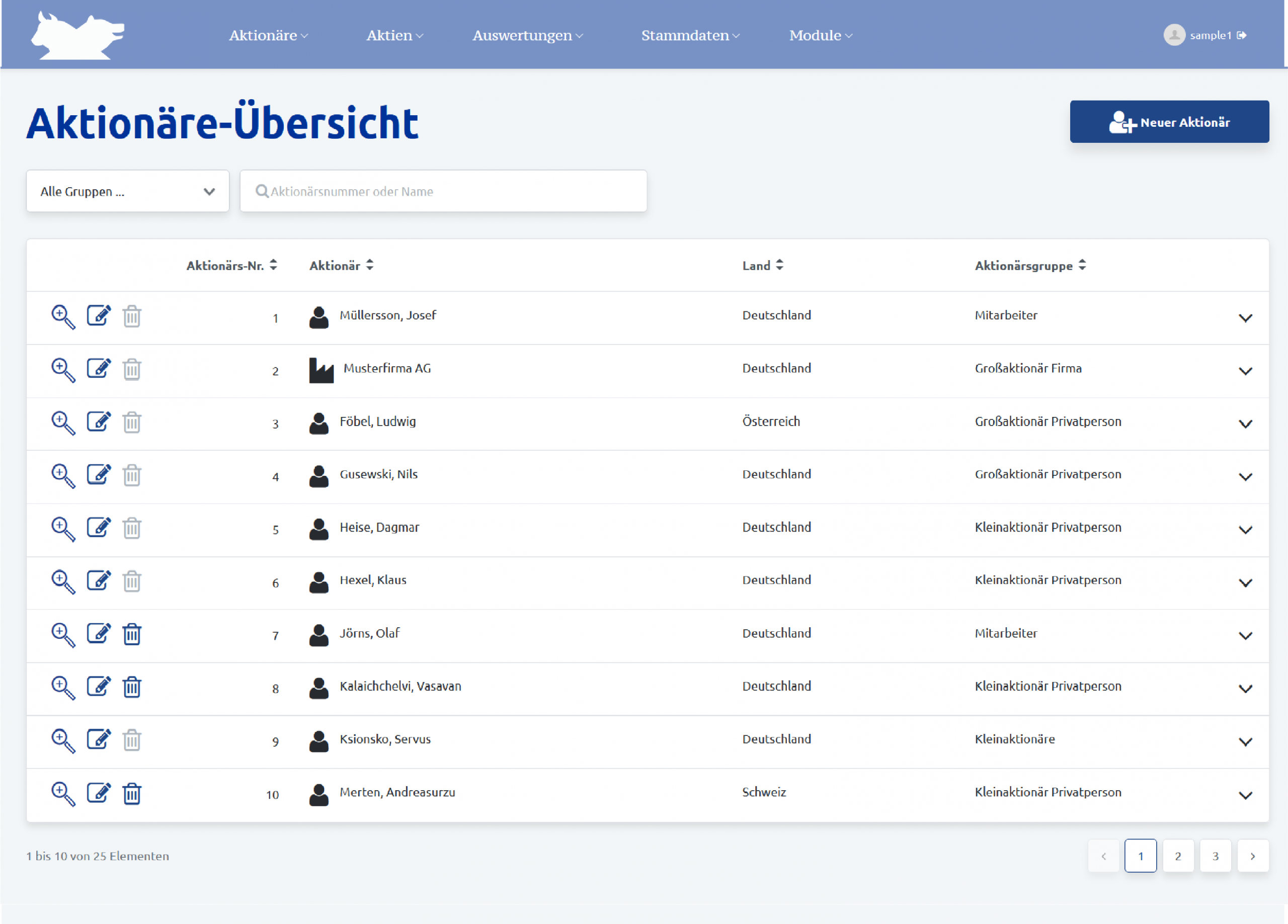Screen dimensions: 1288x924
Task: Click the Kleinaktionäre group cell
Action: click(x=1015, y=739)
